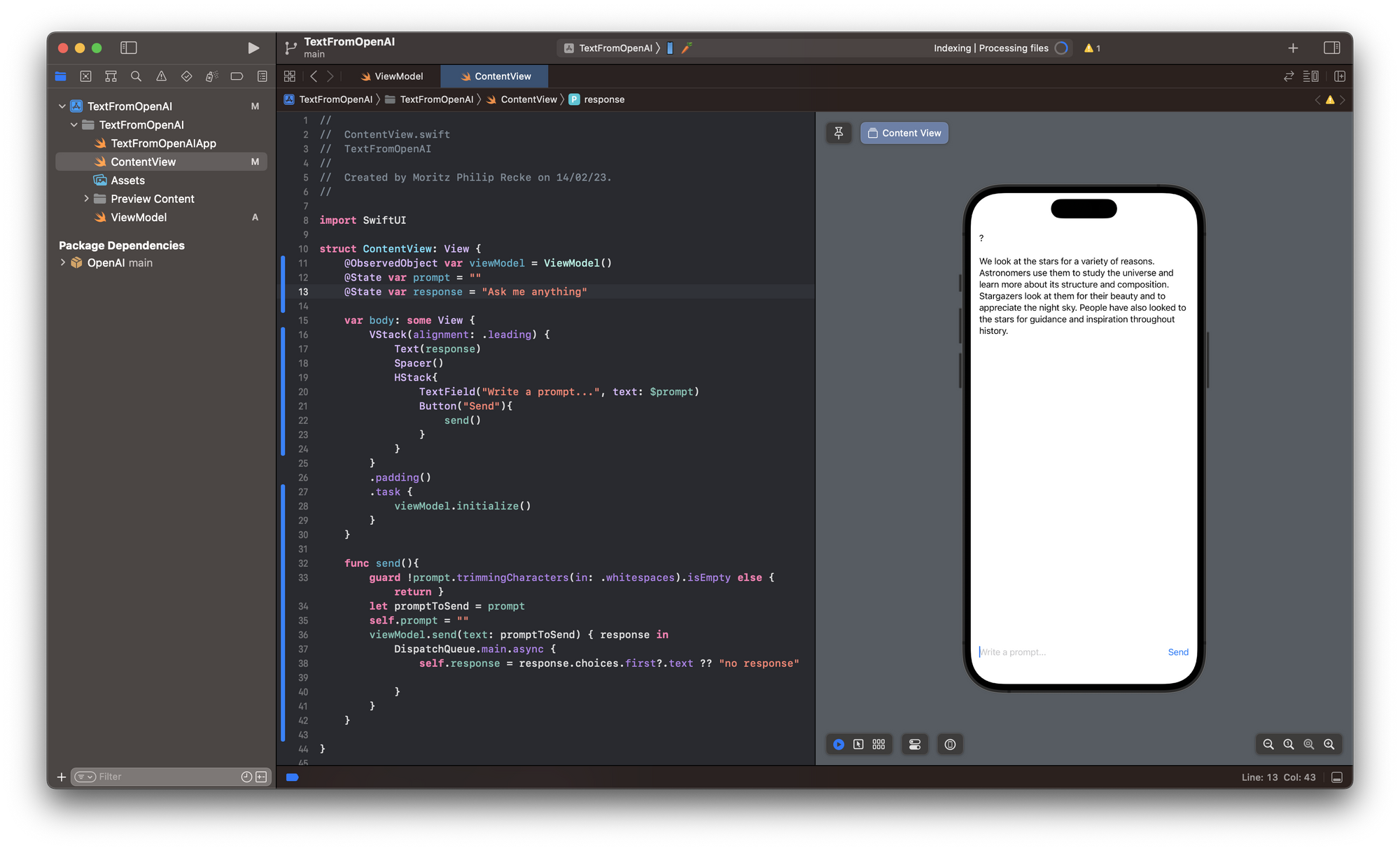Tap Send in the phone preview
Screen dimensions: 1400x851
tap(1178, 652)
